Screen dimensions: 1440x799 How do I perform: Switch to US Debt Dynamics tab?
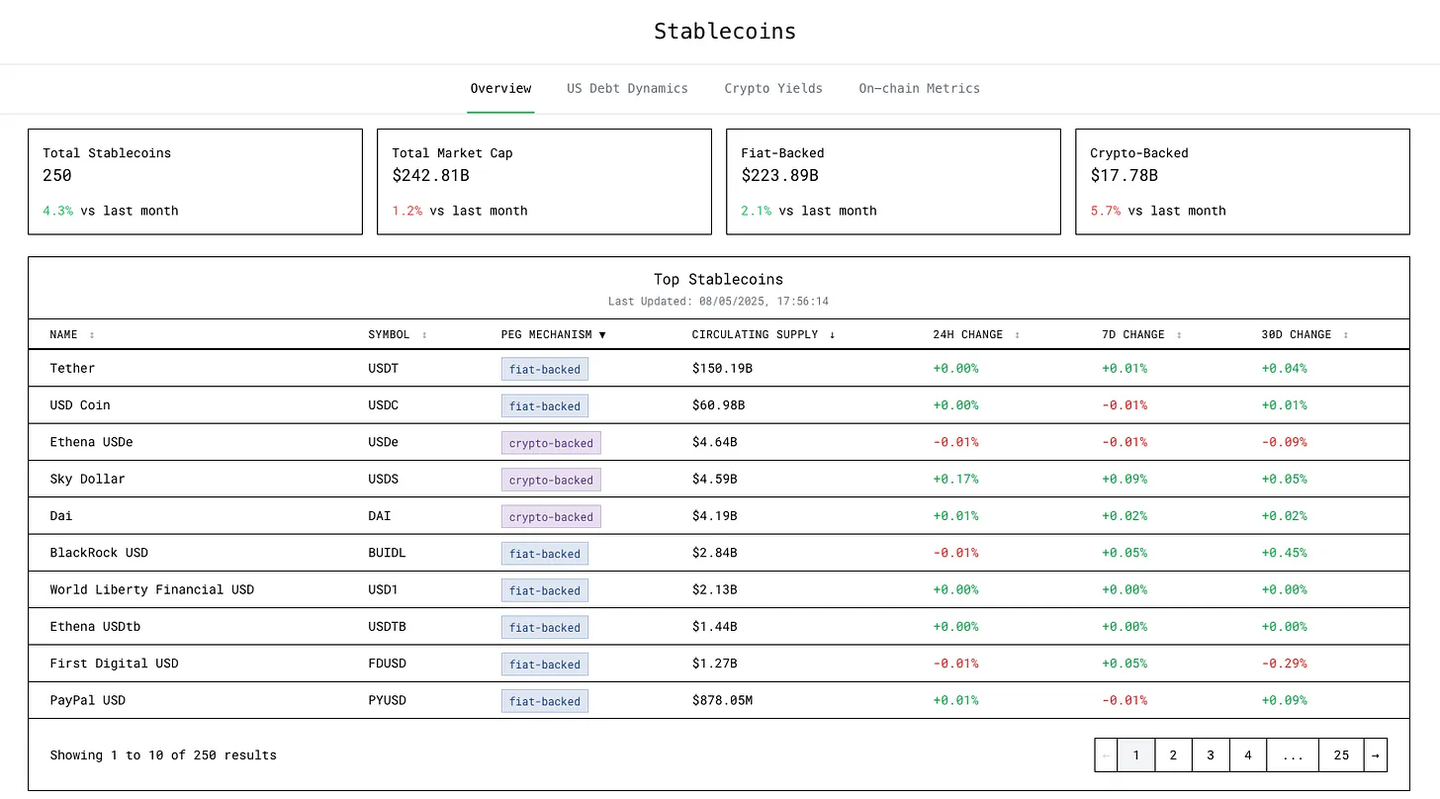(x=627, y=88)
